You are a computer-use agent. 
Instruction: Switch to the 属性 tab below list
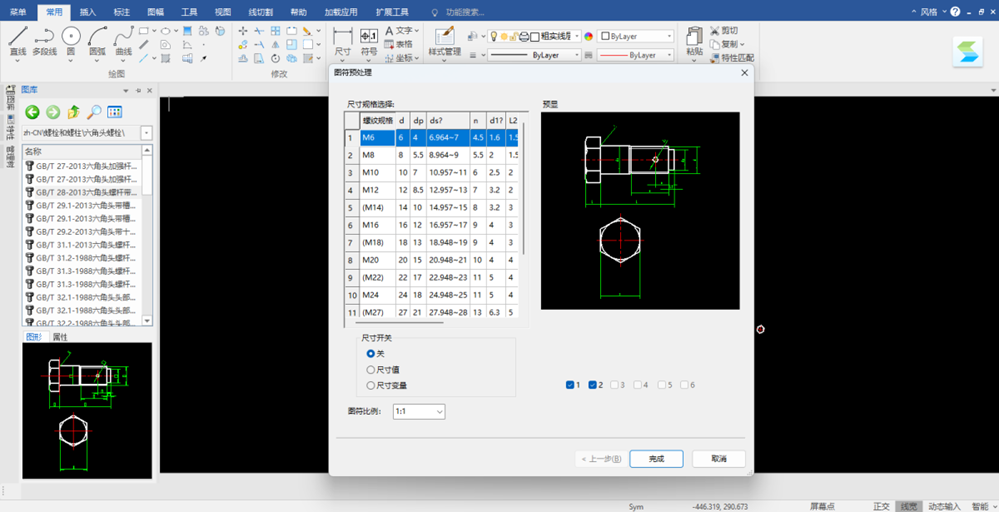[60, 337]
